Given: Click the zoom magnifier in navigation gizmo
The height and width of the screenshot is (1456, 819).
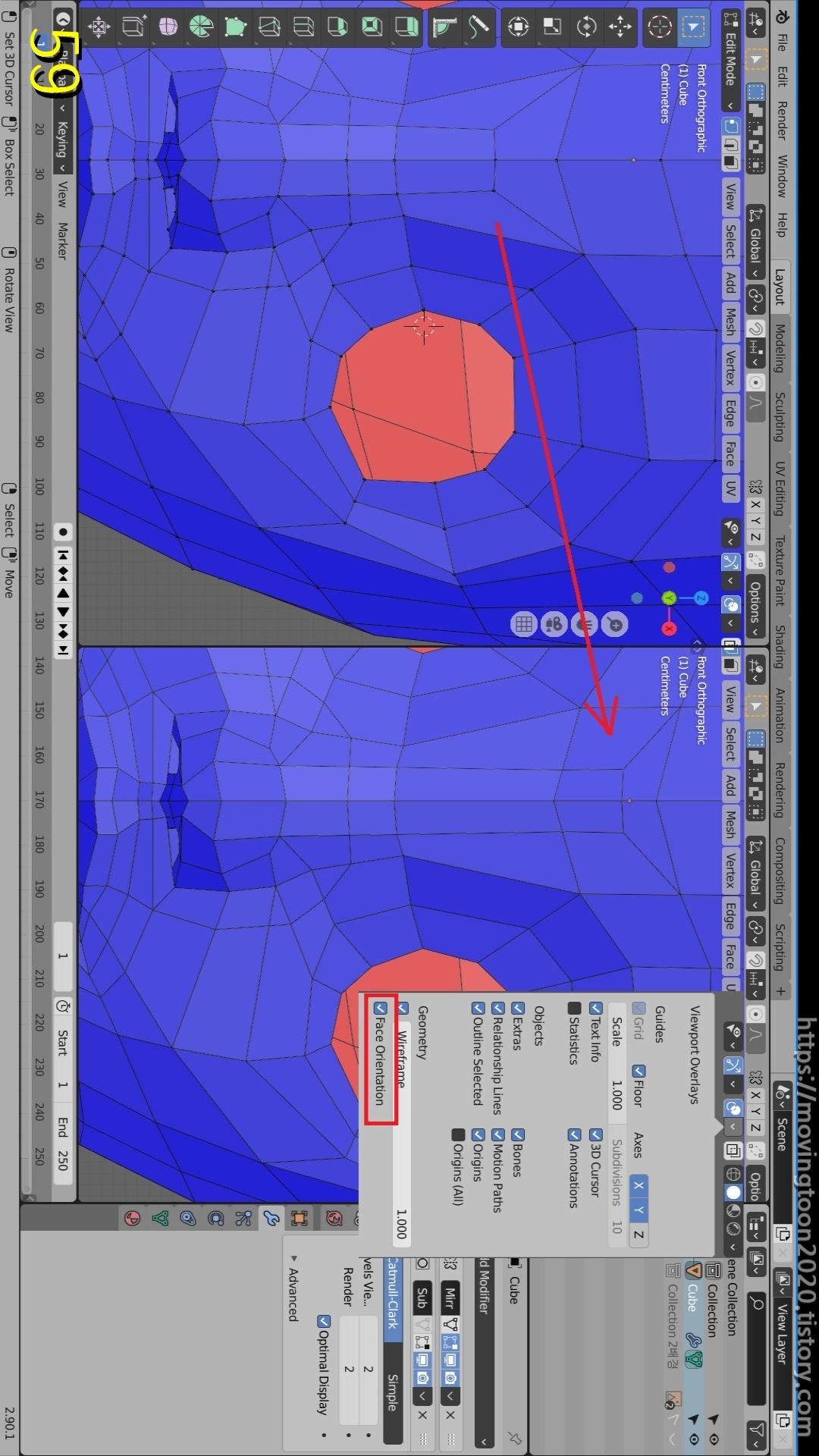Looking at the screenshot, I should coord(615,625).
